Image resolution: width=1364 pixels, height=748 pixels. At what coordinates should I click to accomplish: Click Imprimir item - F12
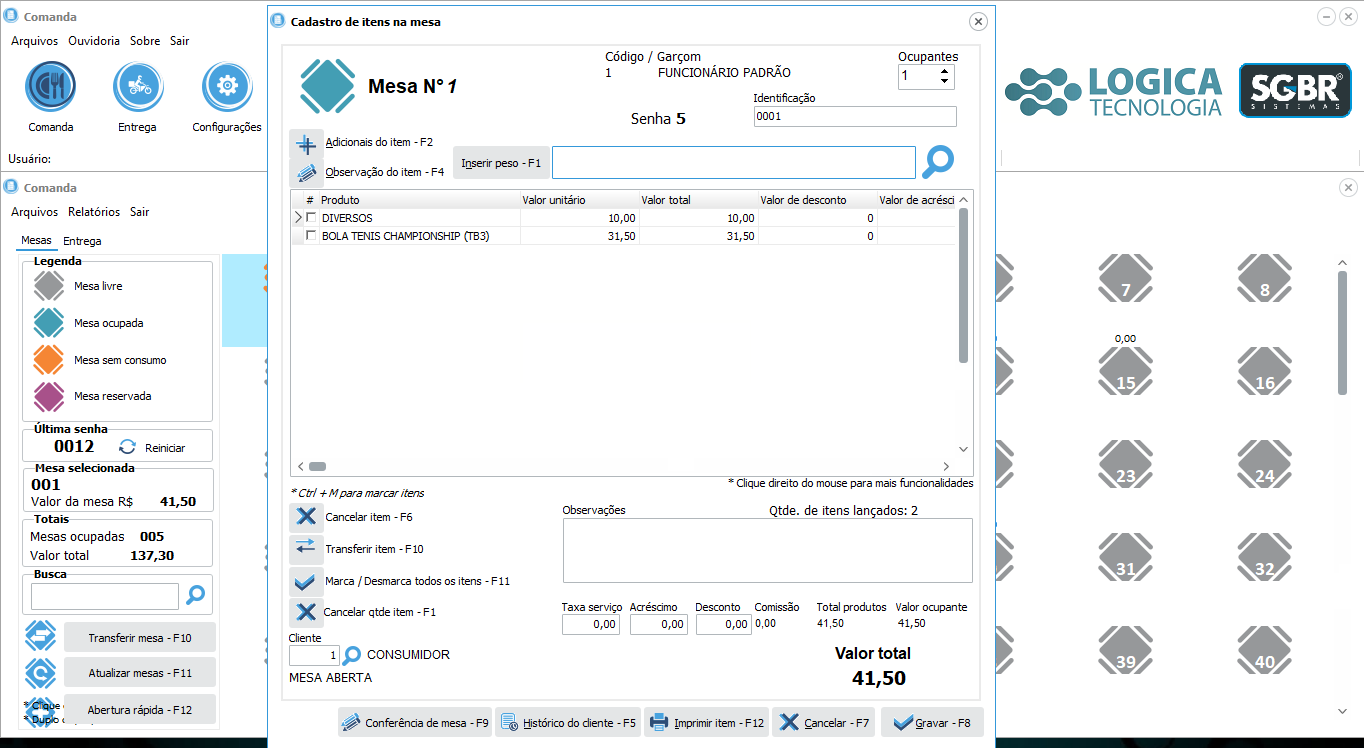point(707,723)
